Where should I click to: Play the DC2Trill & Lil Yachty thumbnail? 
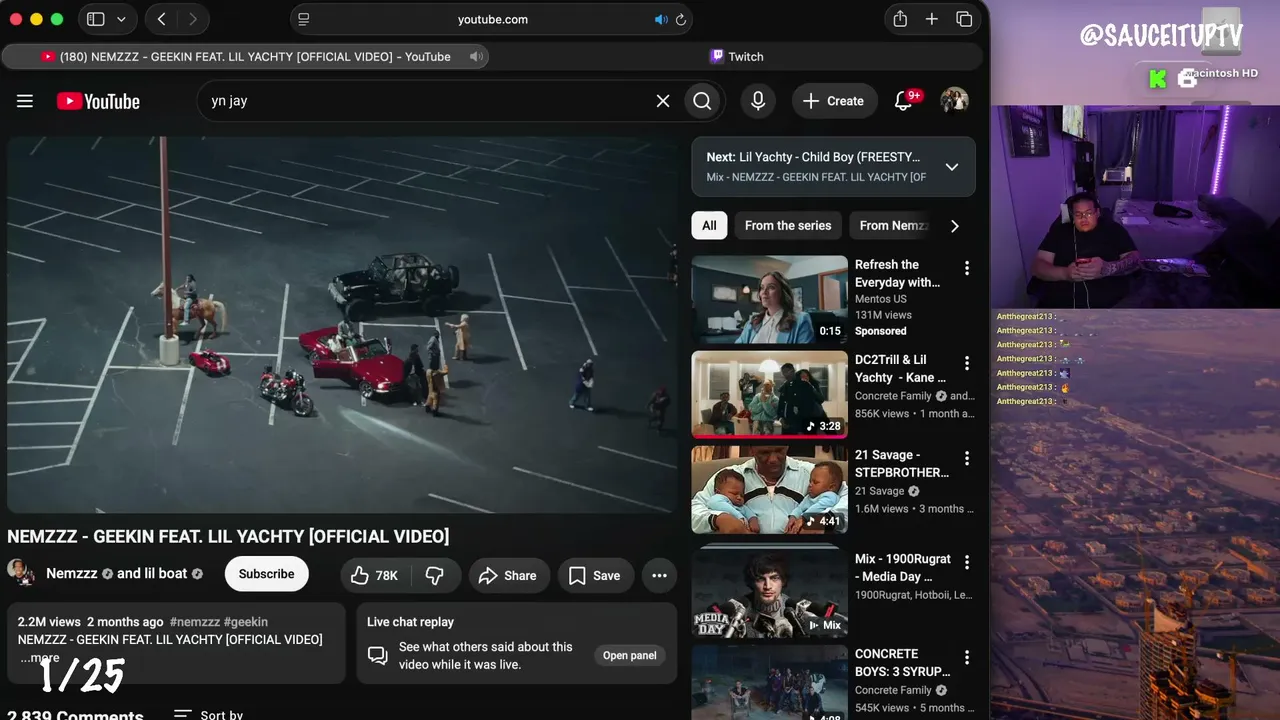pos(769,394)
